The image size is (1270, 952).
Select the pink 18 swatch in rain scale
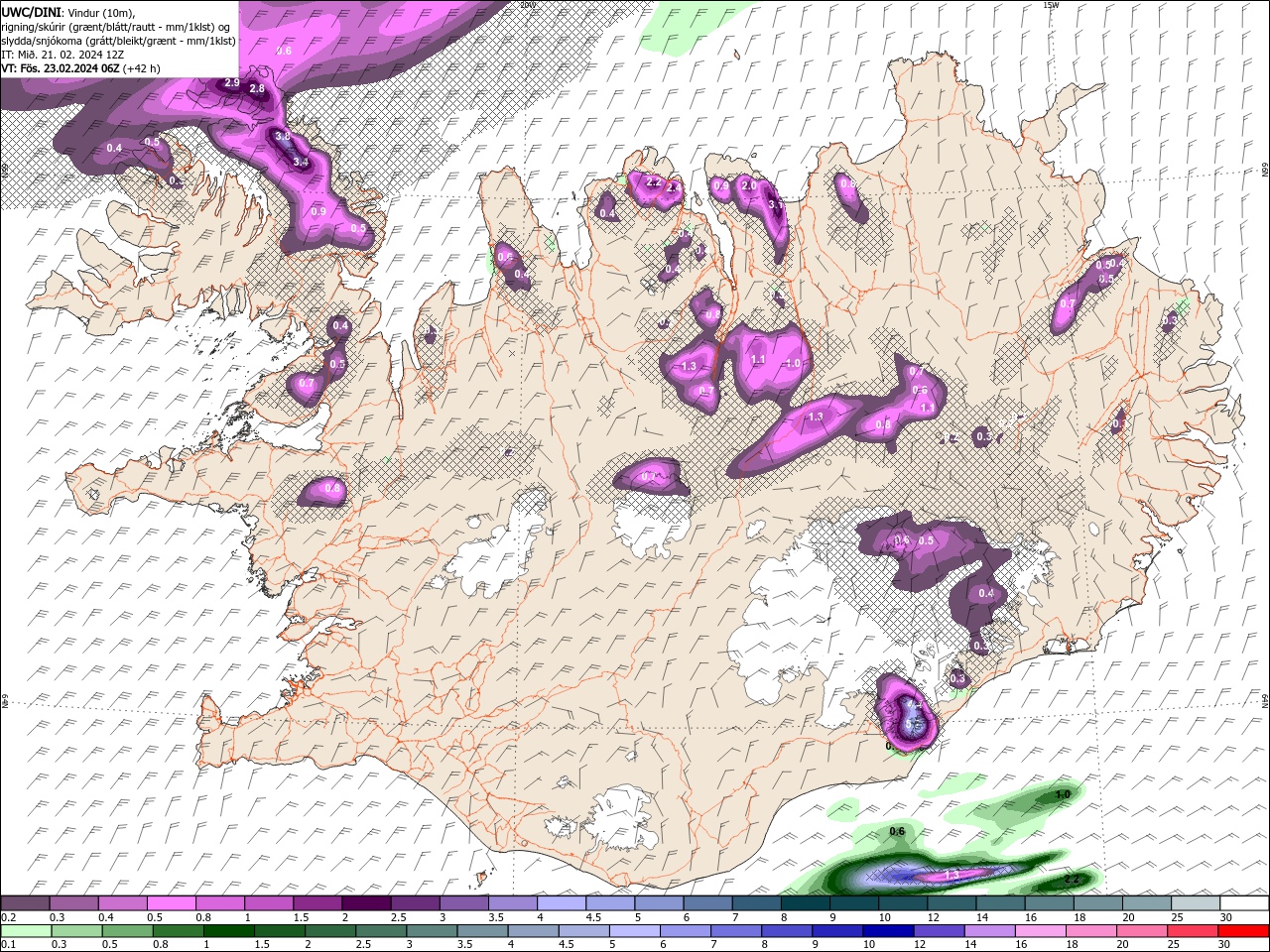pyautogui.click(x=1091, y=931)
